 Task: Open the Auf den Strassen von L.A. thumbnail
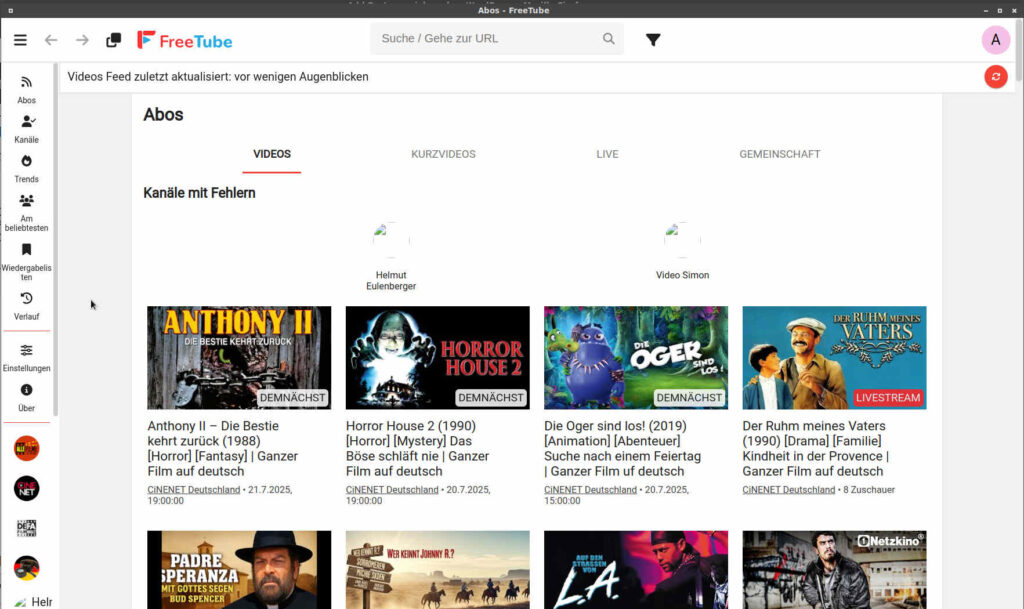pos(636,570)
